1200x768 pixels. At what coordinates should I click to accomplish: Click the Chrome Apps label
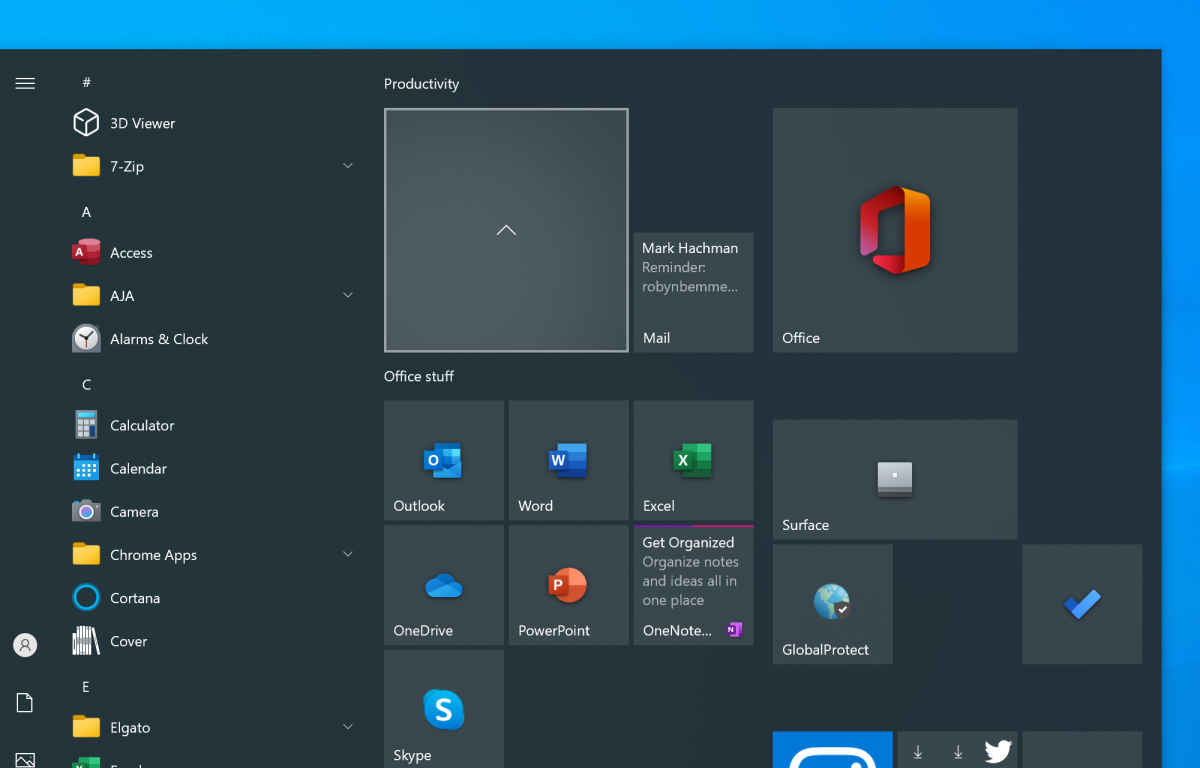coord(153,555)
